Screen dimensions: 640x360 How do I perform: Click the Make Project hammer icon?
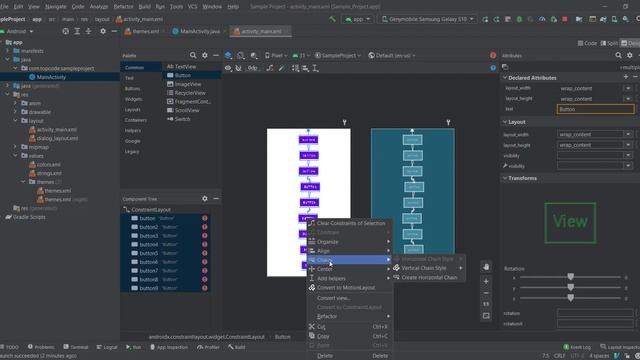[x=332, y=19]
